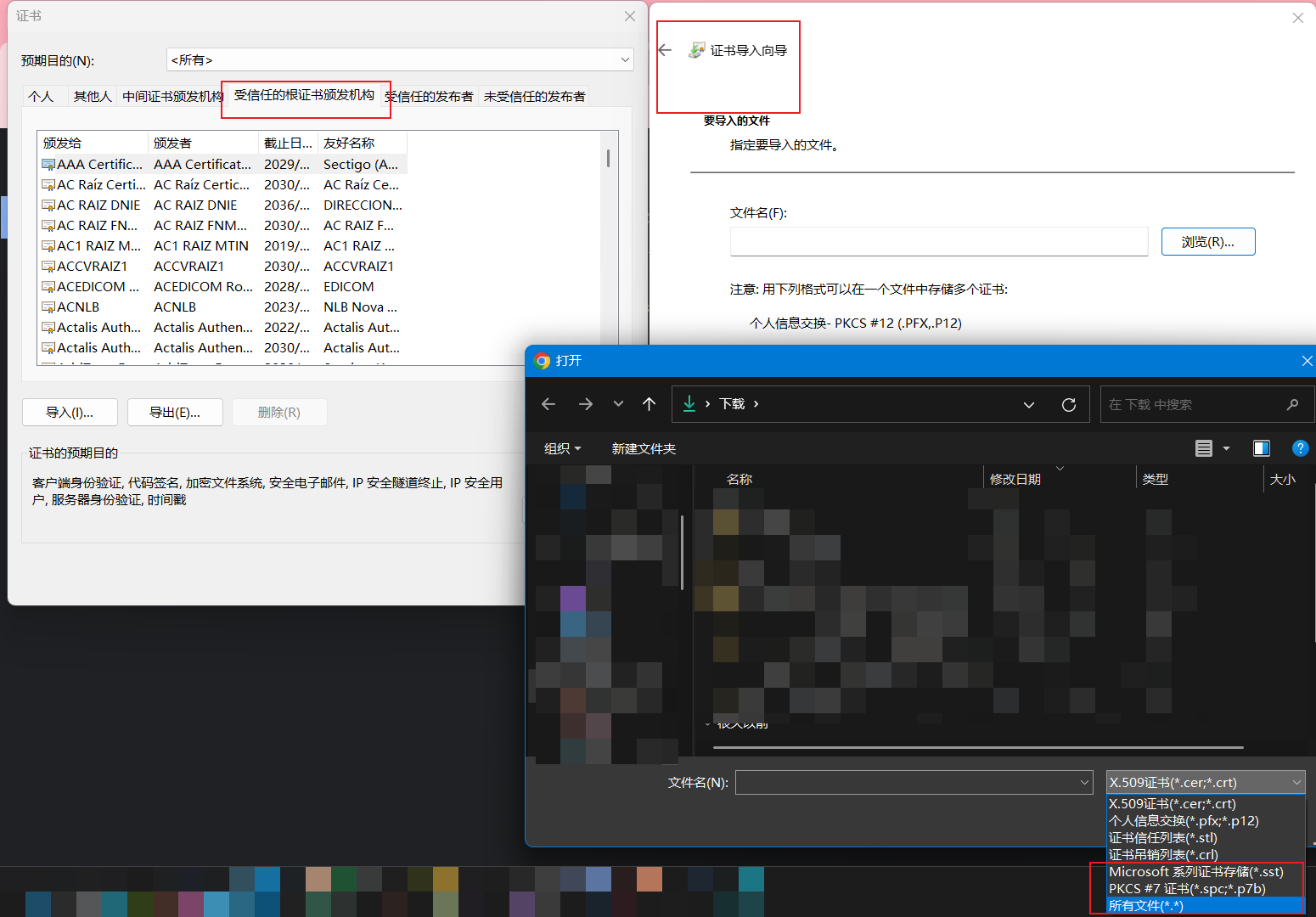Click the back arrow in Open dialog
The height and width of the screenshot is (917, 1316).
(548, 404)
